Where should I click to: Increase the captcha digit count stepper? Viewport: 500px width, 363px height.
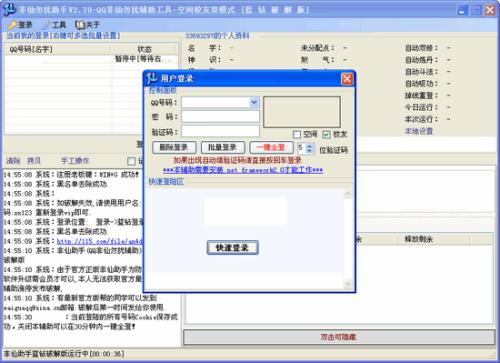[x=310, y=146]
